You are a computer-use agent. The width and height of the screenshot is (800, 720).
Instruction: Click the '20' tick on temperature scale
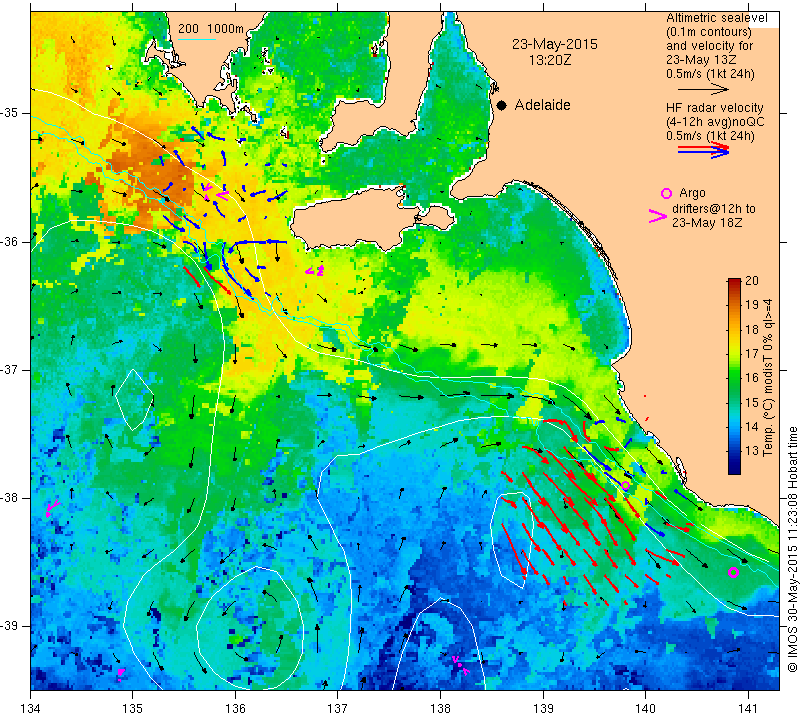[752, 281]
